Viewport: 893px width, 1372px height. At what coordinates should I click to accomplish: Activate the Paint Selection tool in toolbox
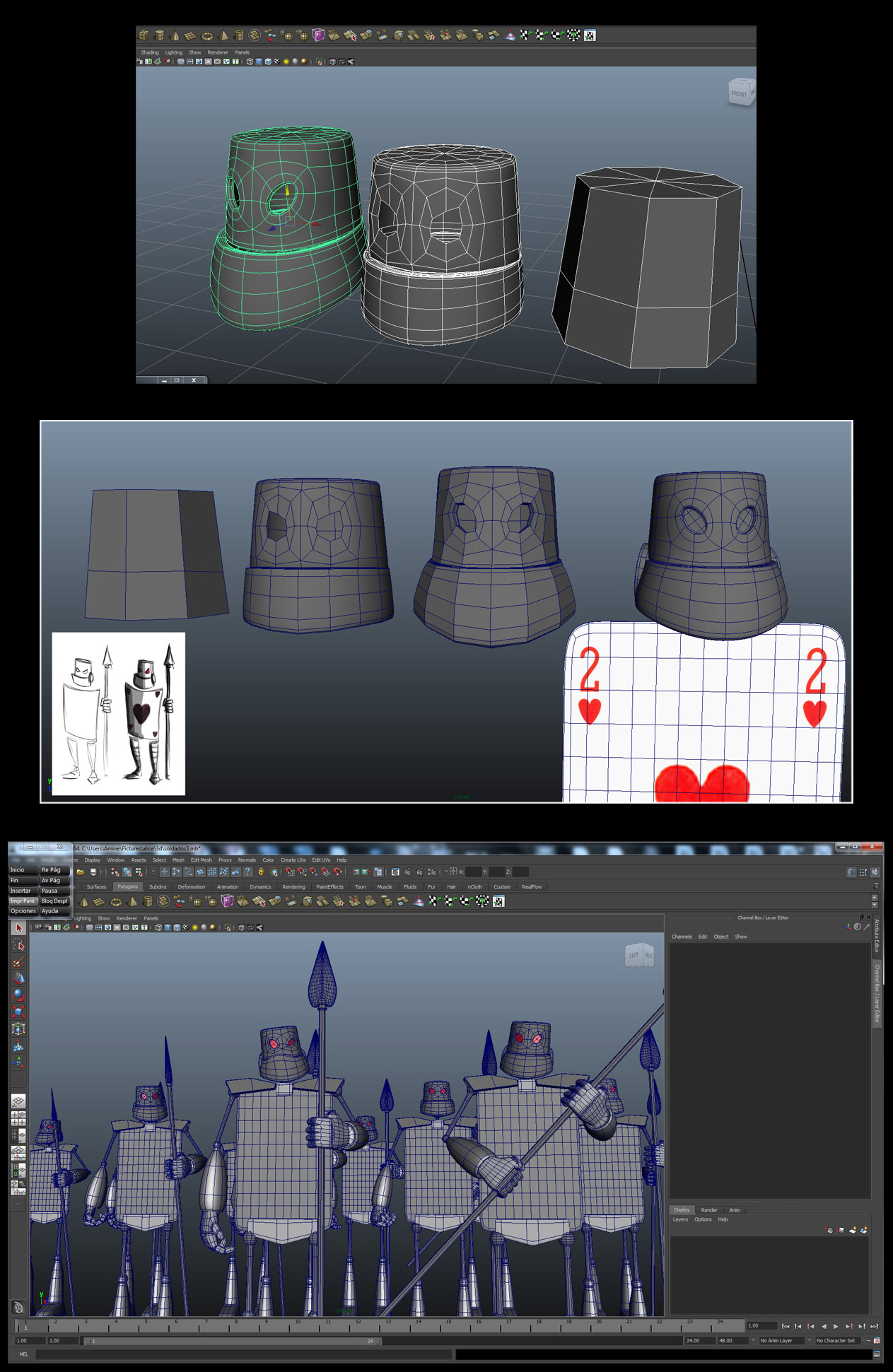coord(18,961)
